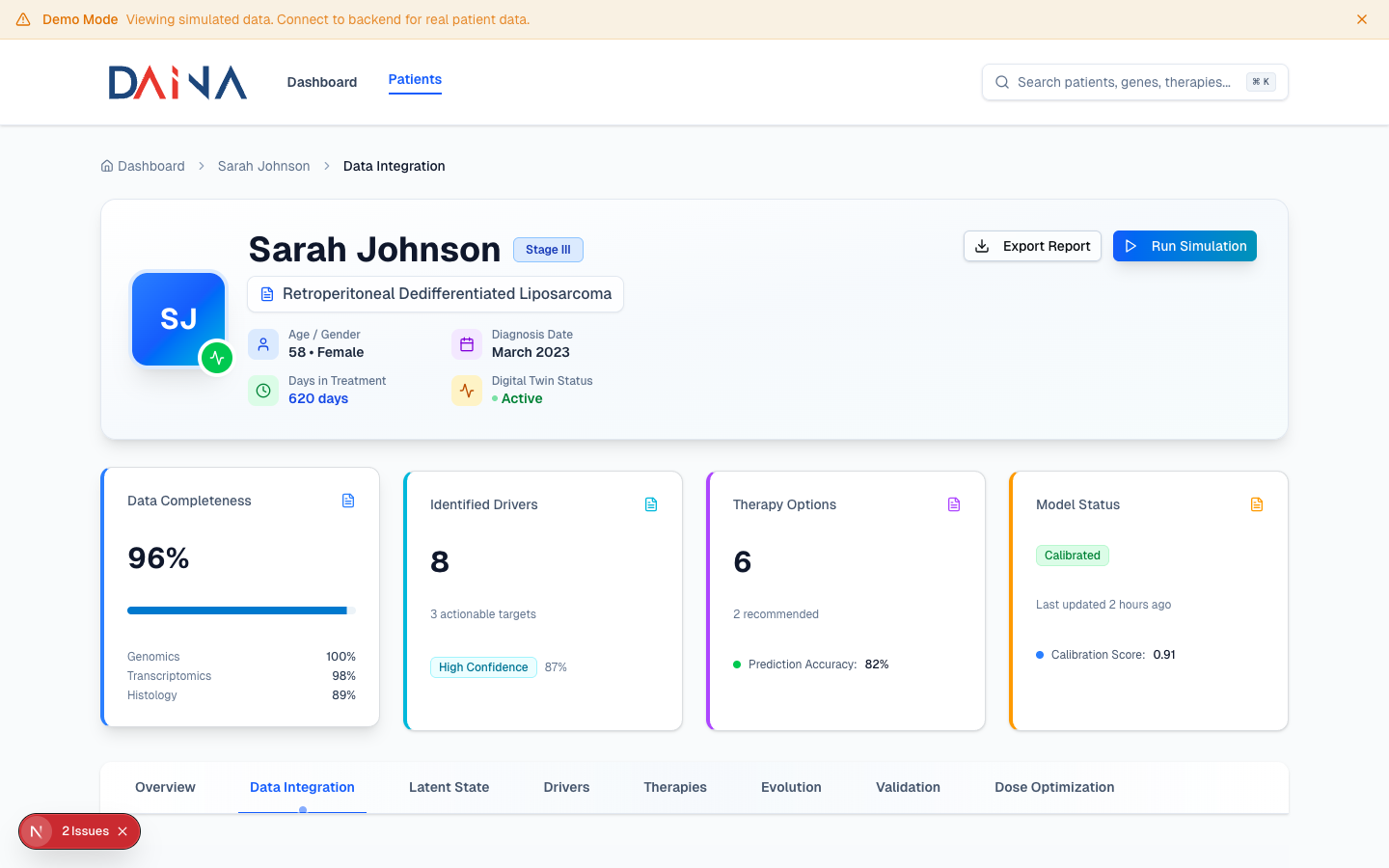
Task: Click the calendar icon next to Diagnosis Date
Action: [467, 343]
